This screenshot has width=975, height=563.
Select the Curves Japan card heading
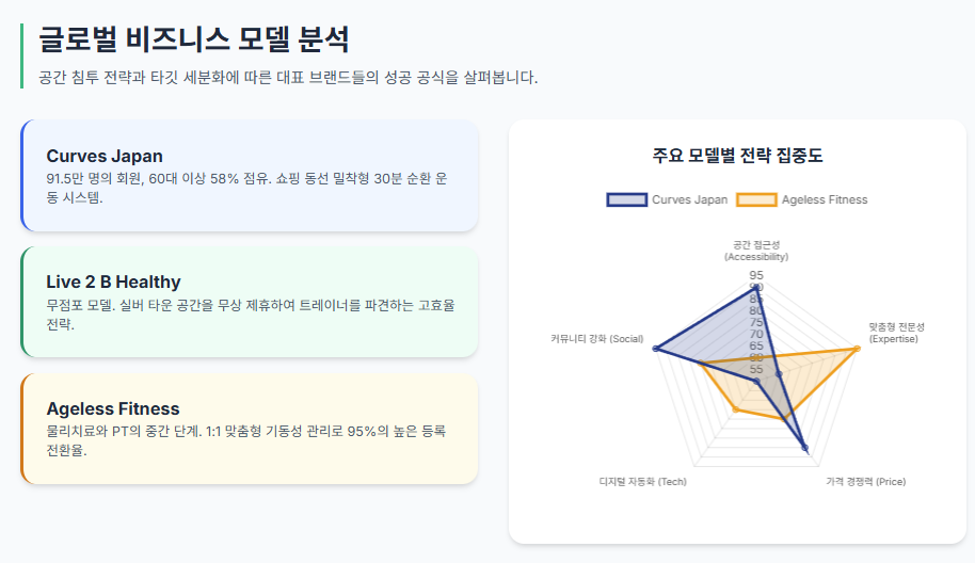[x=104, y=156]
